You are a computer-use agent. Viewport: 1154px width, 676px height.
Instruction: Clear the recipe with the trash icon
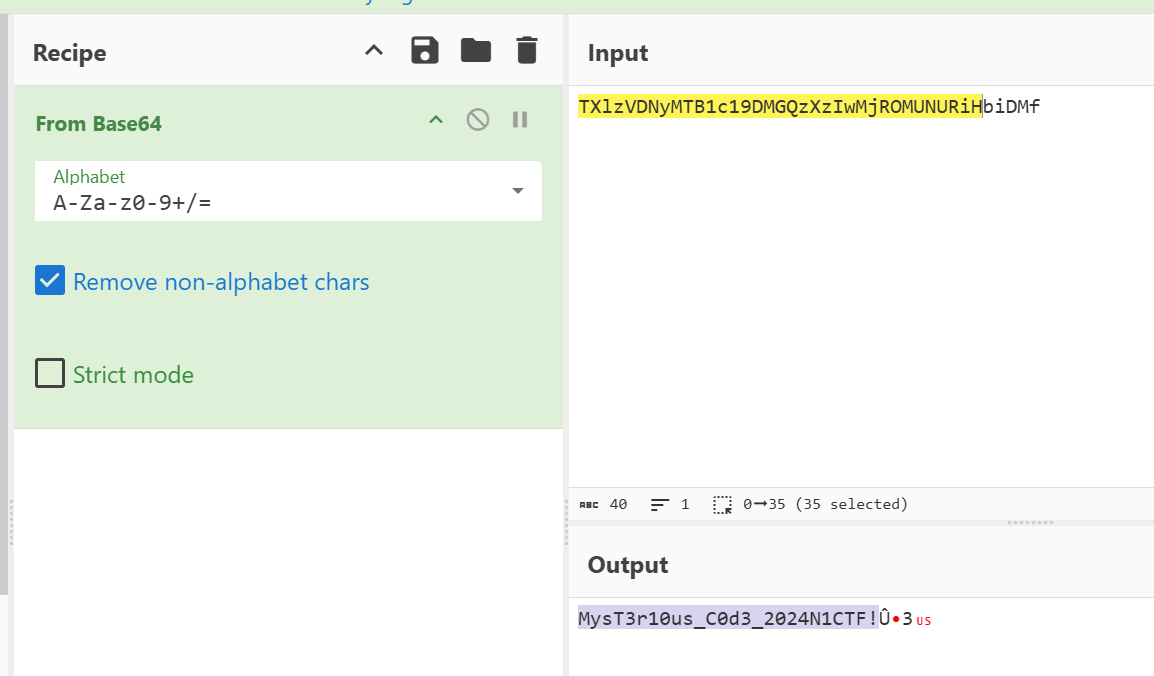[x=527, y=51]
